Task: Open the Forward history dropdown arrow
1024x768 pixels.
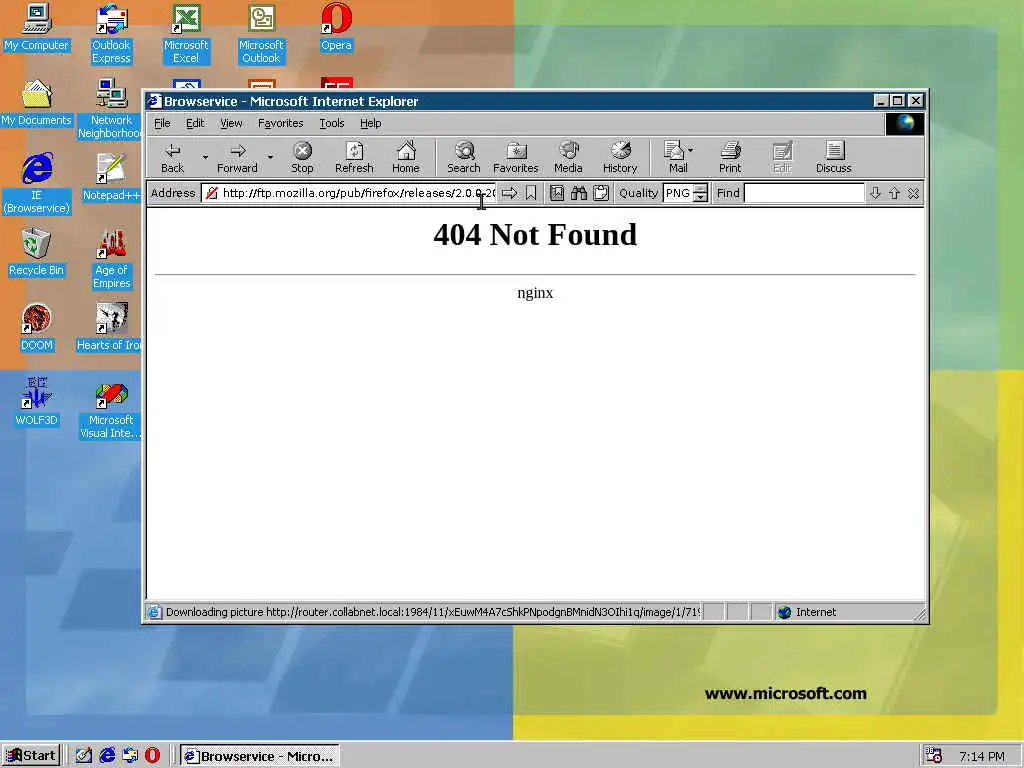Action: (270, 157)
